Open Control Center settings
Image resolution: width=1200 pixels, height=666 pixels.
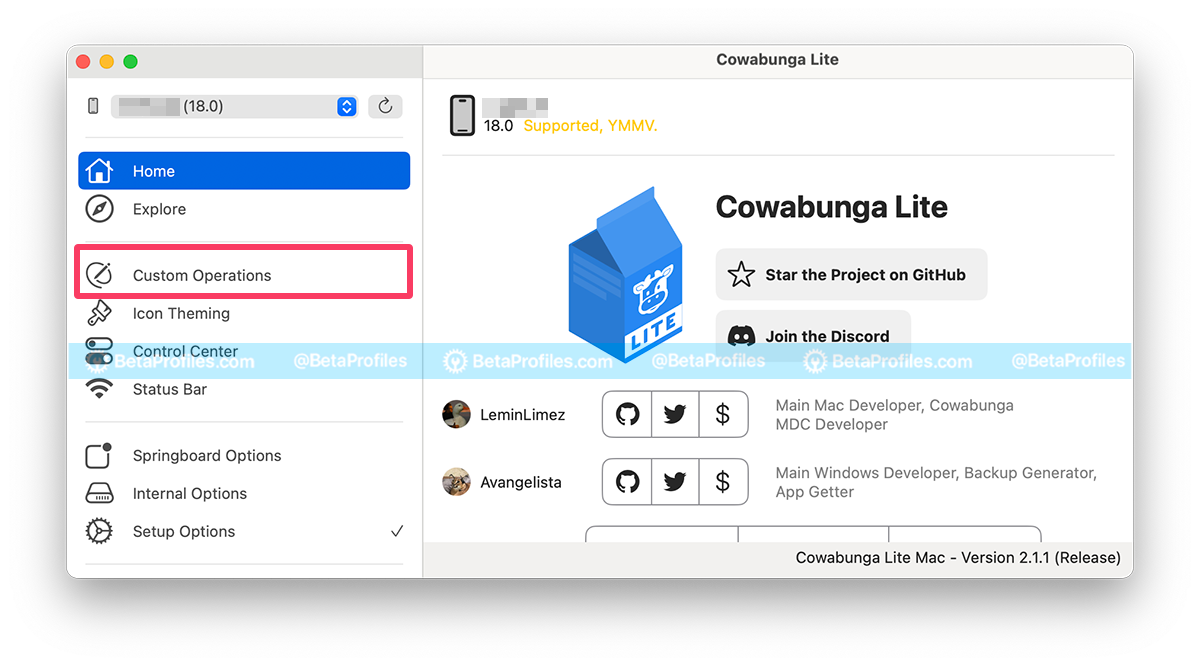tap(244, 351)
